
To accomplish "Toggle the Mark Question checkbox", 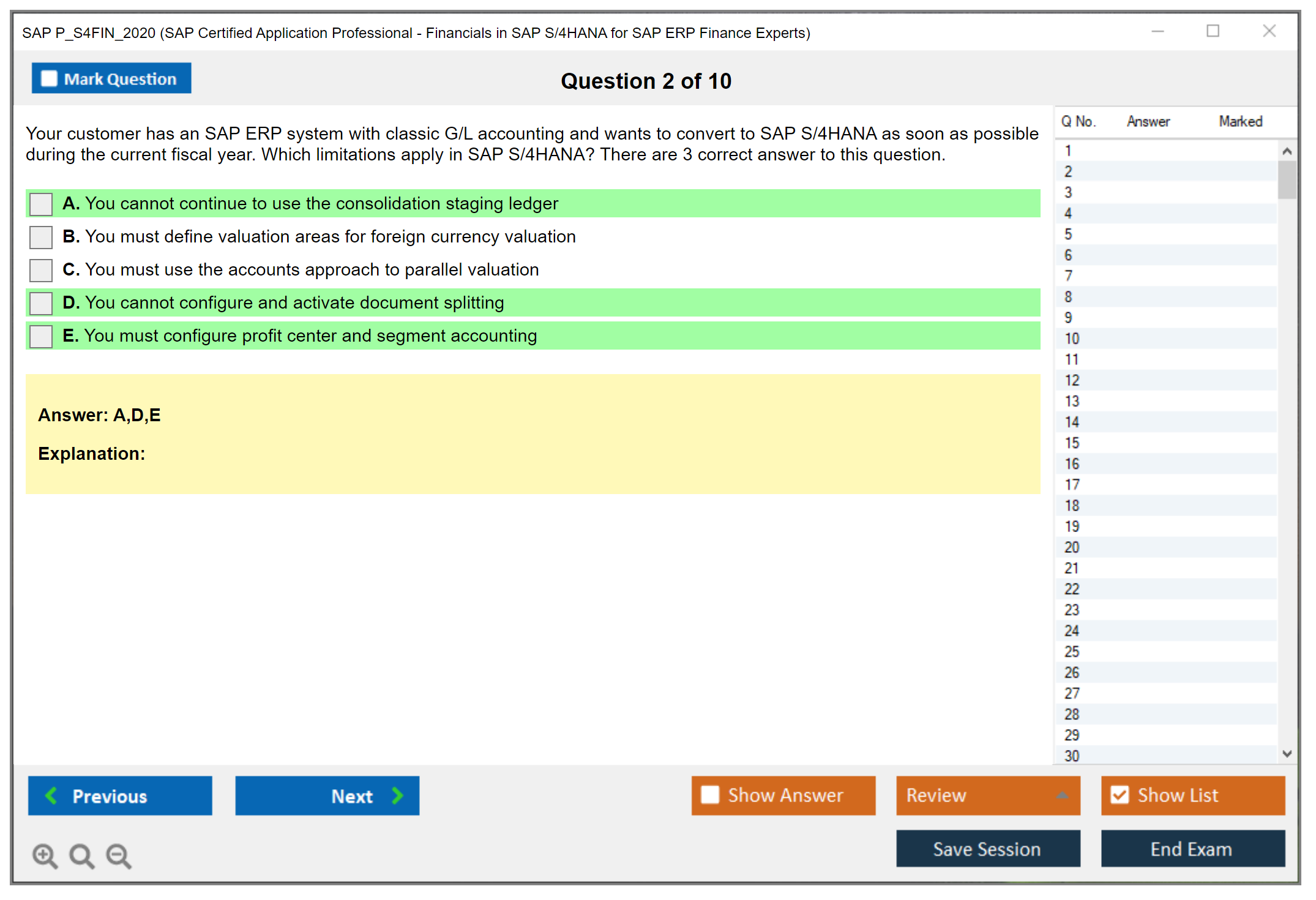I will [49, 79].
